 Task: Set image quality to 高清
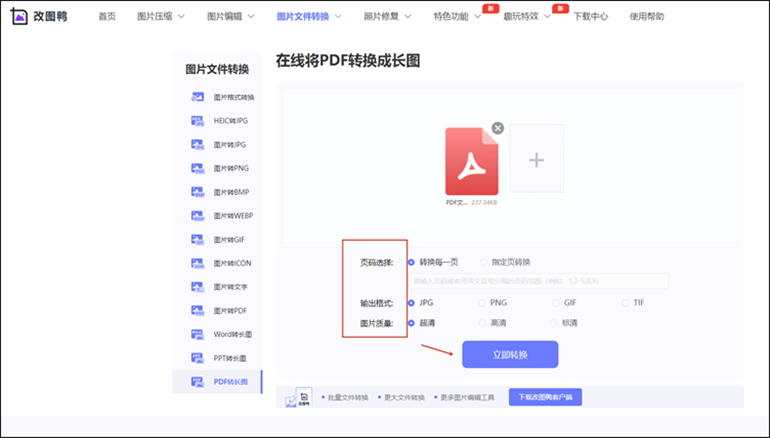tap(483, 323)
